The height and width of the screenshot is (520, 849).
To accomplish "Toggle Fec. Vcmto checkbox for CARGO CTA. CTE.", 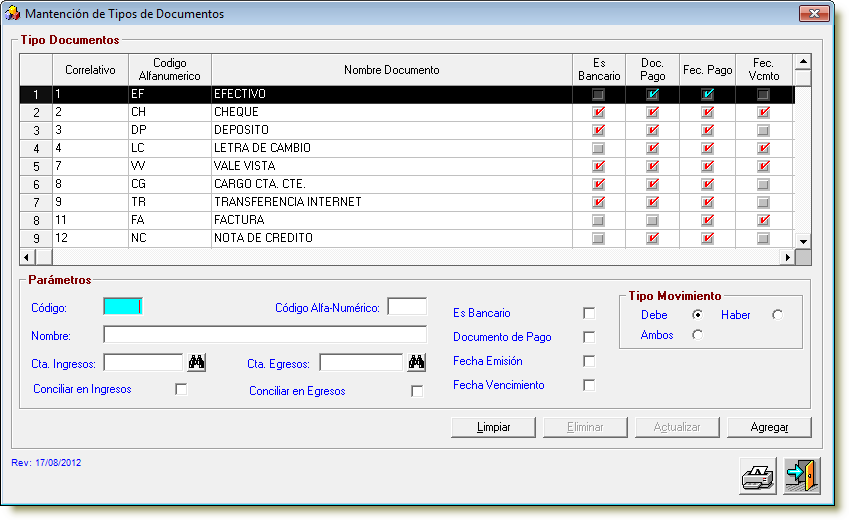I will pyautogui.click(x=763, y=184).
